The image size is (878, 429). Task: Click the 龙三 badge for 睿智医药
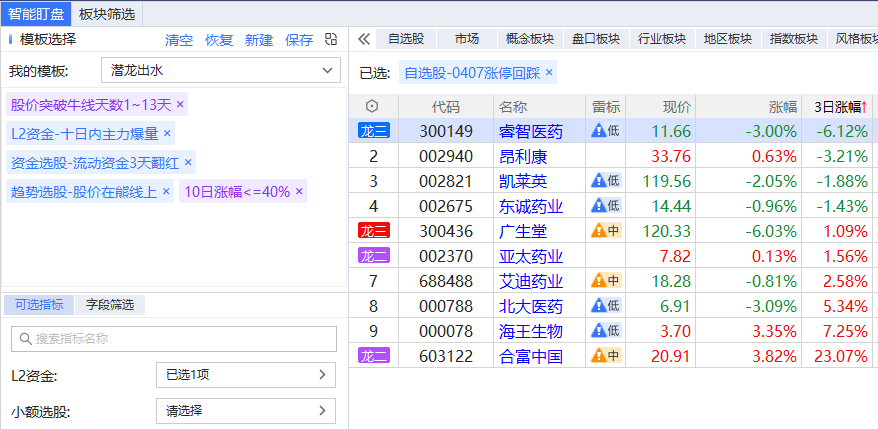(x=373, y=131)
